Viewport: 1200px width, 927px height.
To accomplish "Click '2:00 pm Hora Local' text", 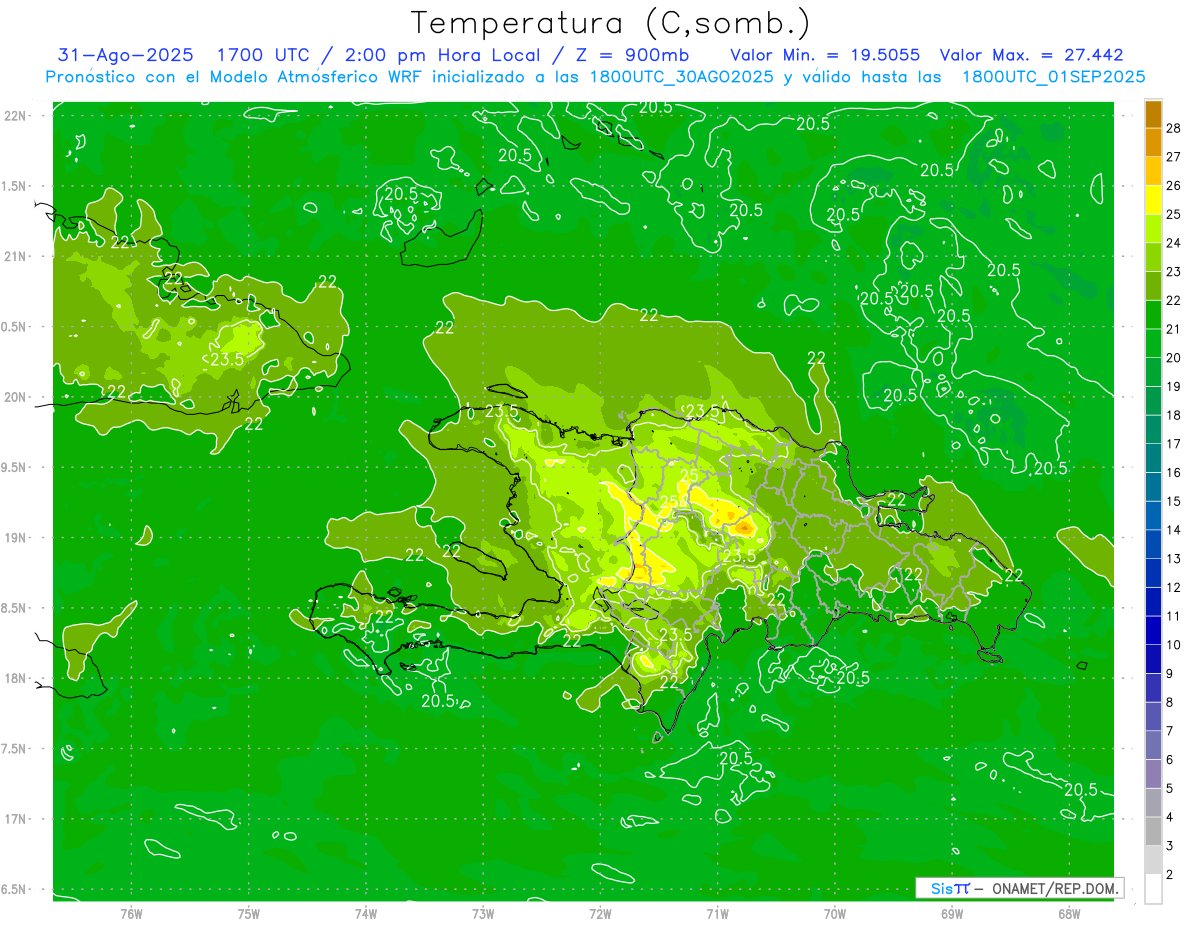I will coord(442,55).
